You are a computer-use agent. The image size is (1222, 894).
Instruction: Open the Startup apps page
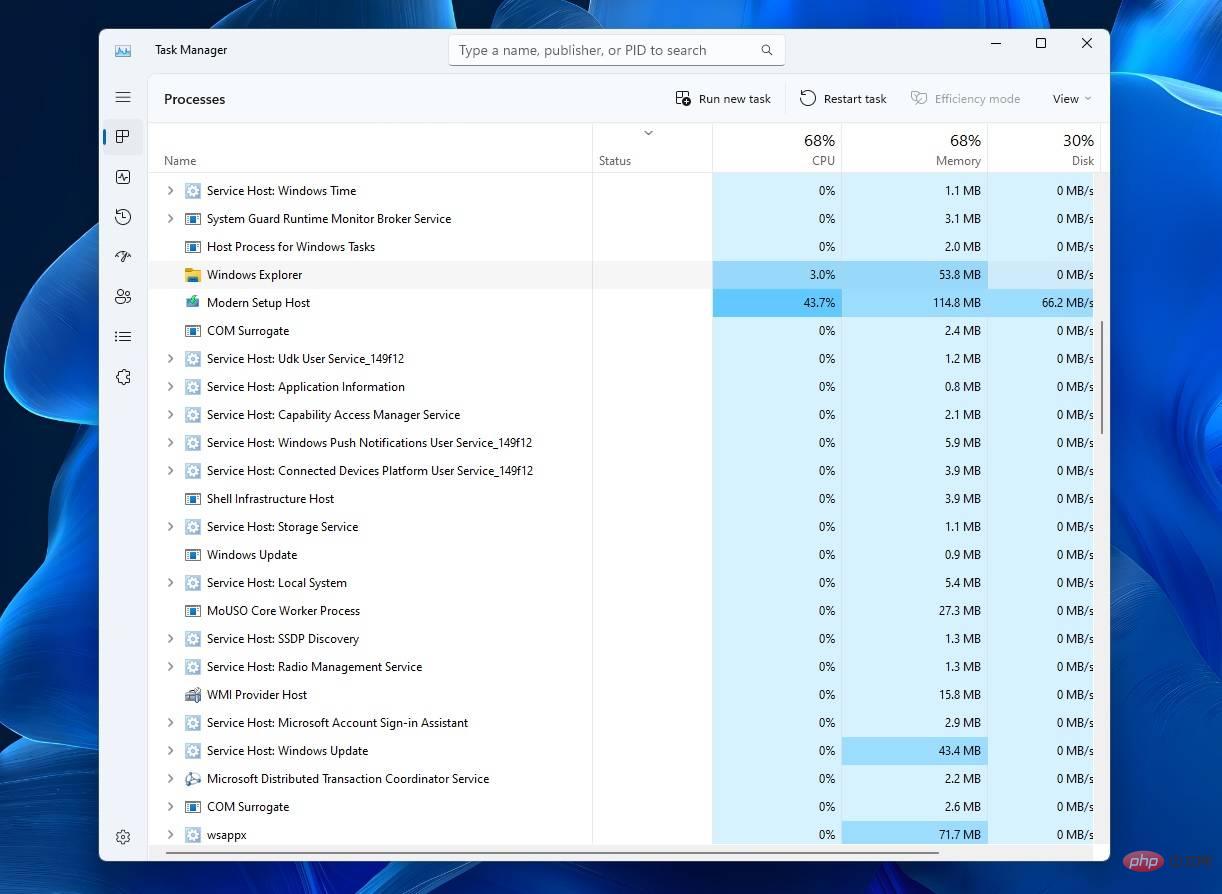(123, 256)
